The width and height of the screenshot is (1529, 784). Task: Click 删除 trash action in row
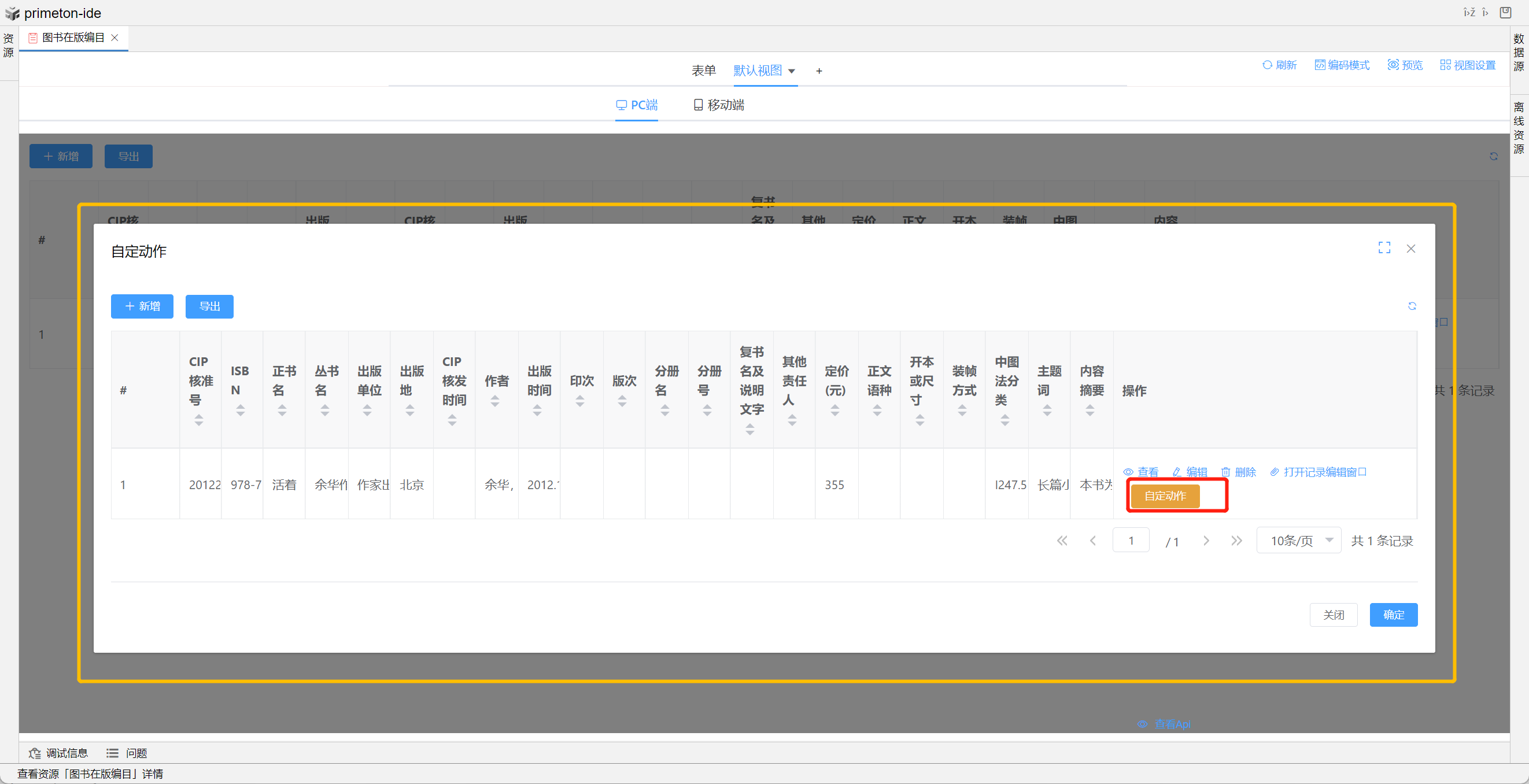(x=1238, y=472)
